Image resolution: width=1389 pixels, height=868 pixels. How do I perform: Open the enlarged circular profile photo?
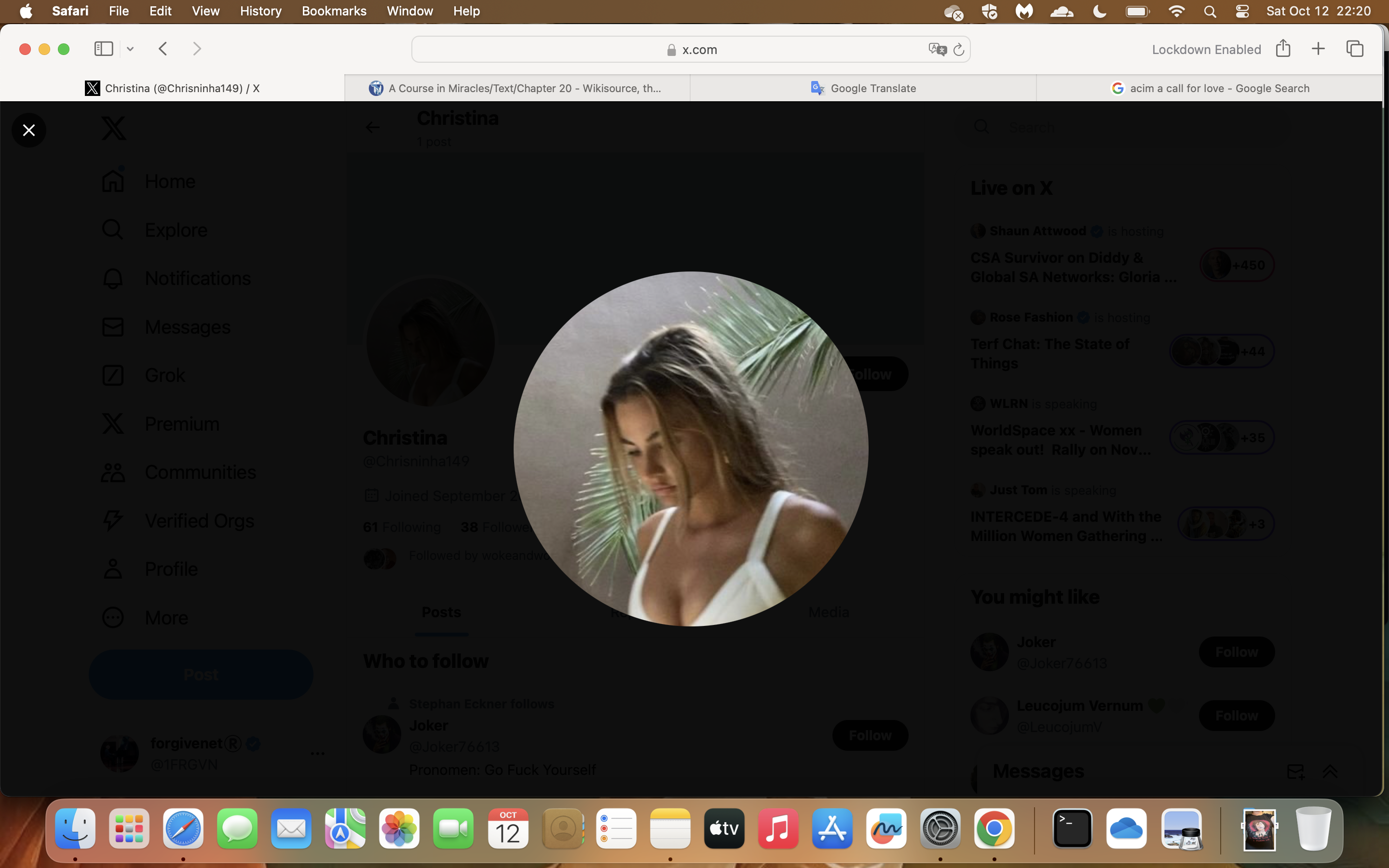pos(691,449)
